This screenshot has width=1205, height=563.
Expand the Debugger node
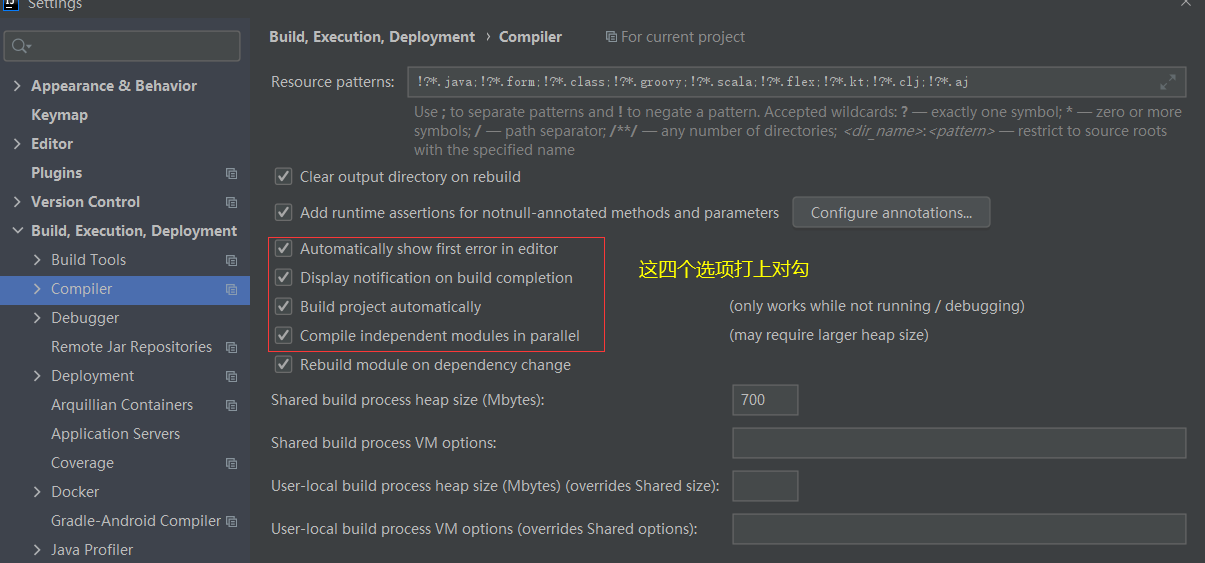(37, 318)
